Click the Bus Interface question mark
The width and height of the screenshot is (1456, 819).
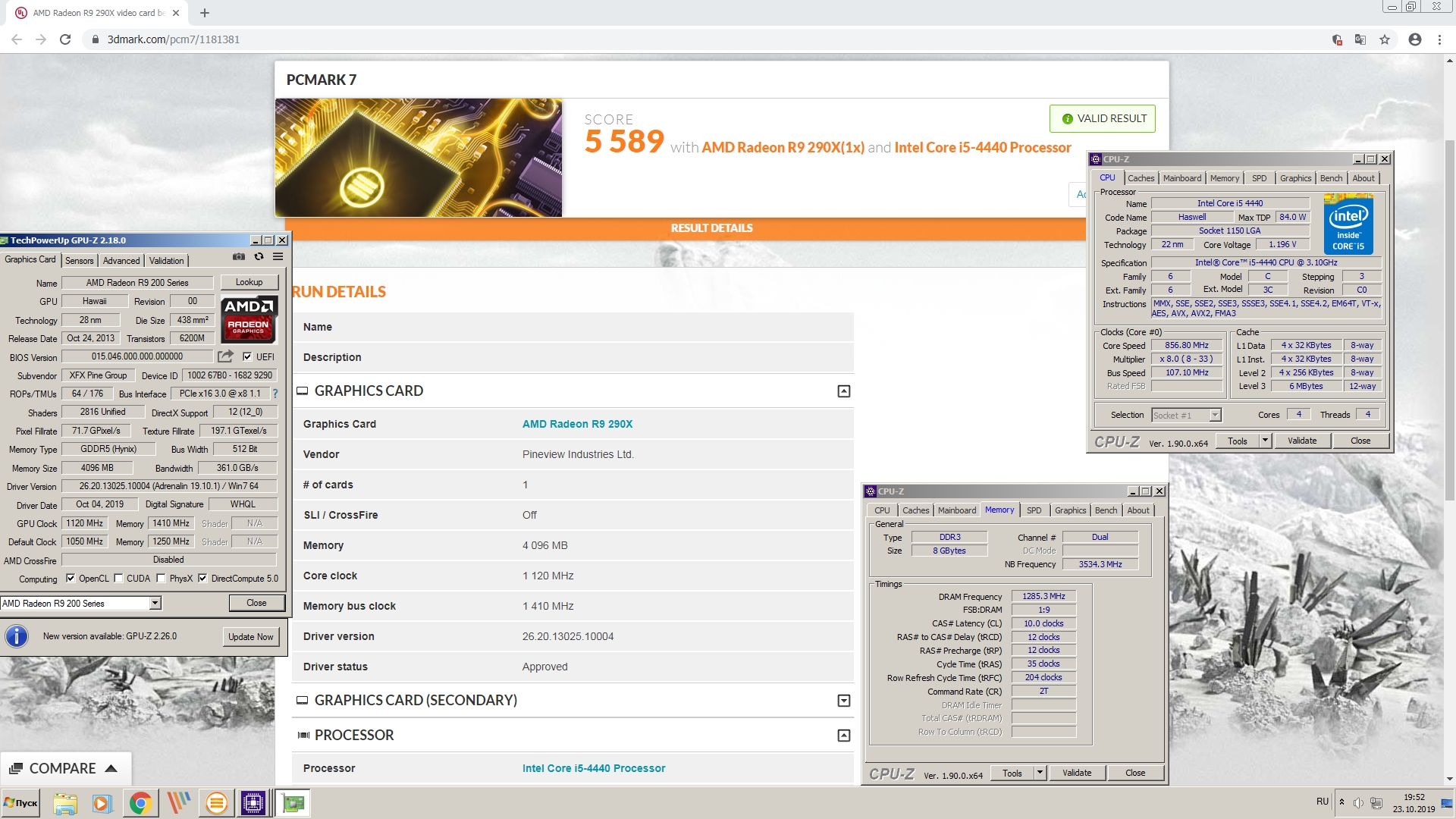click(x=275, y=394)
